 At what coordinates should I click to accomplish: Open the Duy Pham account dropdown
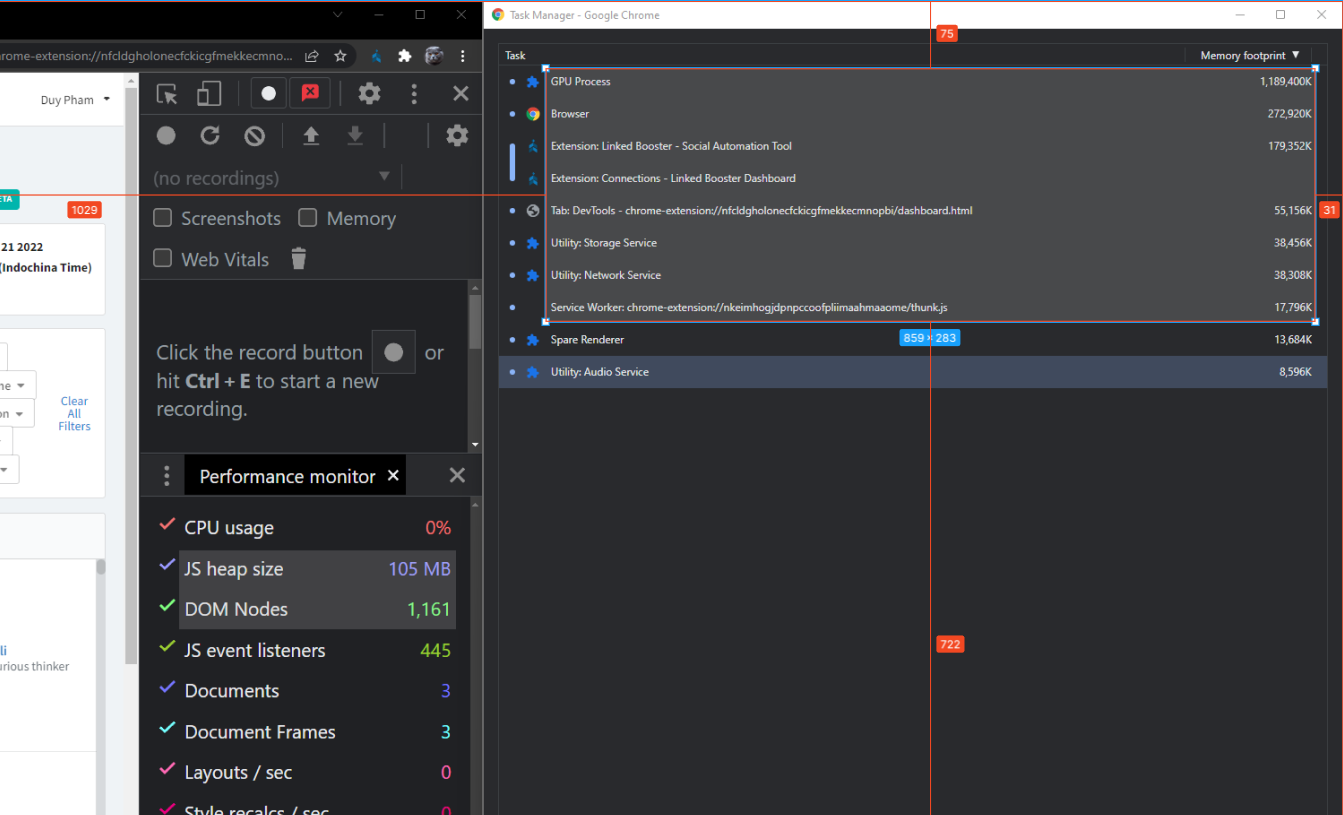tap(76, 100)
